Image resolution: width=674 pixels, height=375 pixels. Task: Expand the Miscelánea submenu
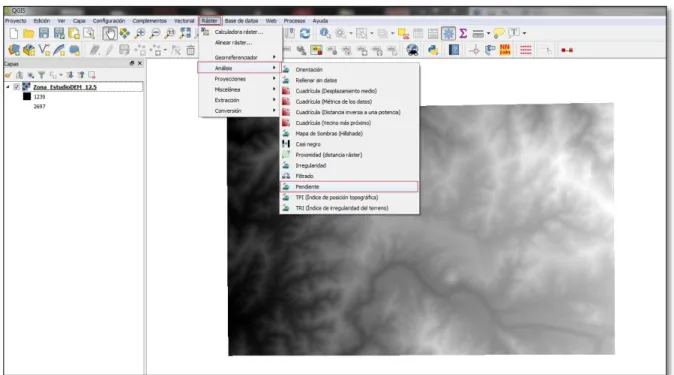[240, 89]
